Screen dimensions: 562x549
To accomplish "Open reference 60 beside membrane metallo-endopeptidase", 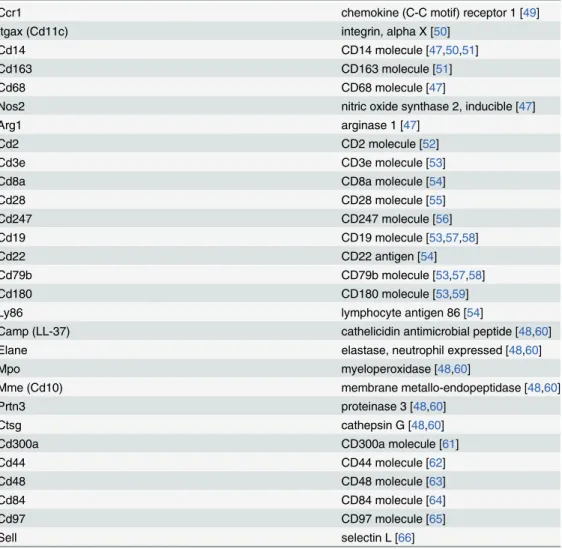I will 551,388.
